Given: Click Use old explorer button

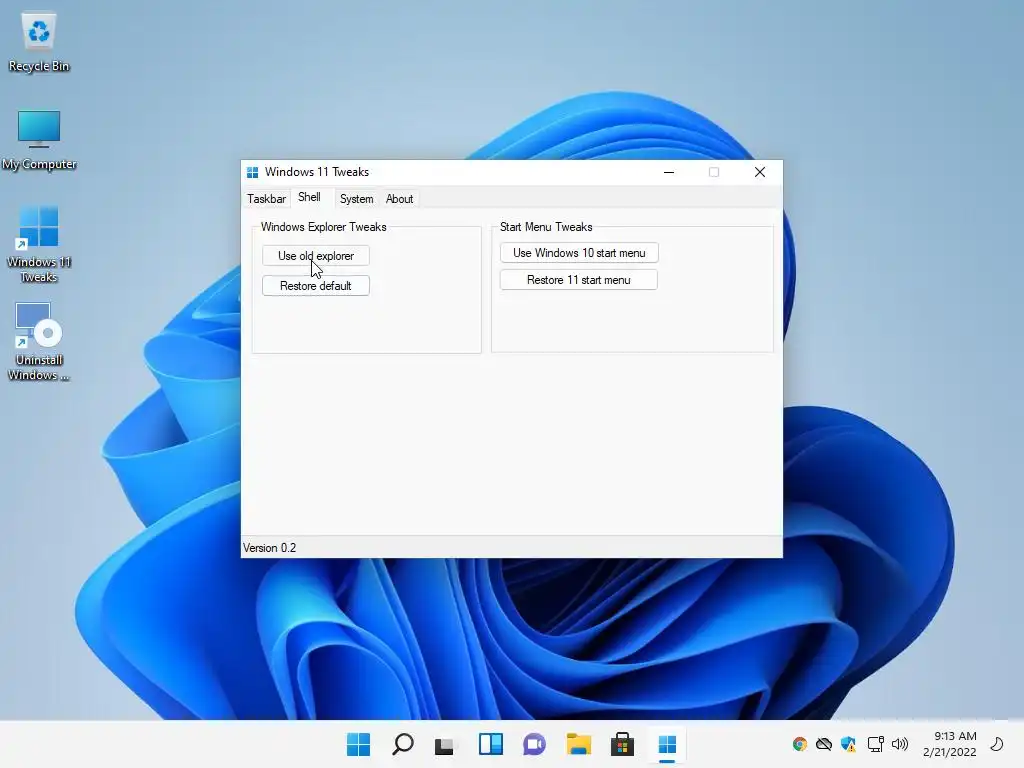Looking at the screenshot, I should 316,255.
